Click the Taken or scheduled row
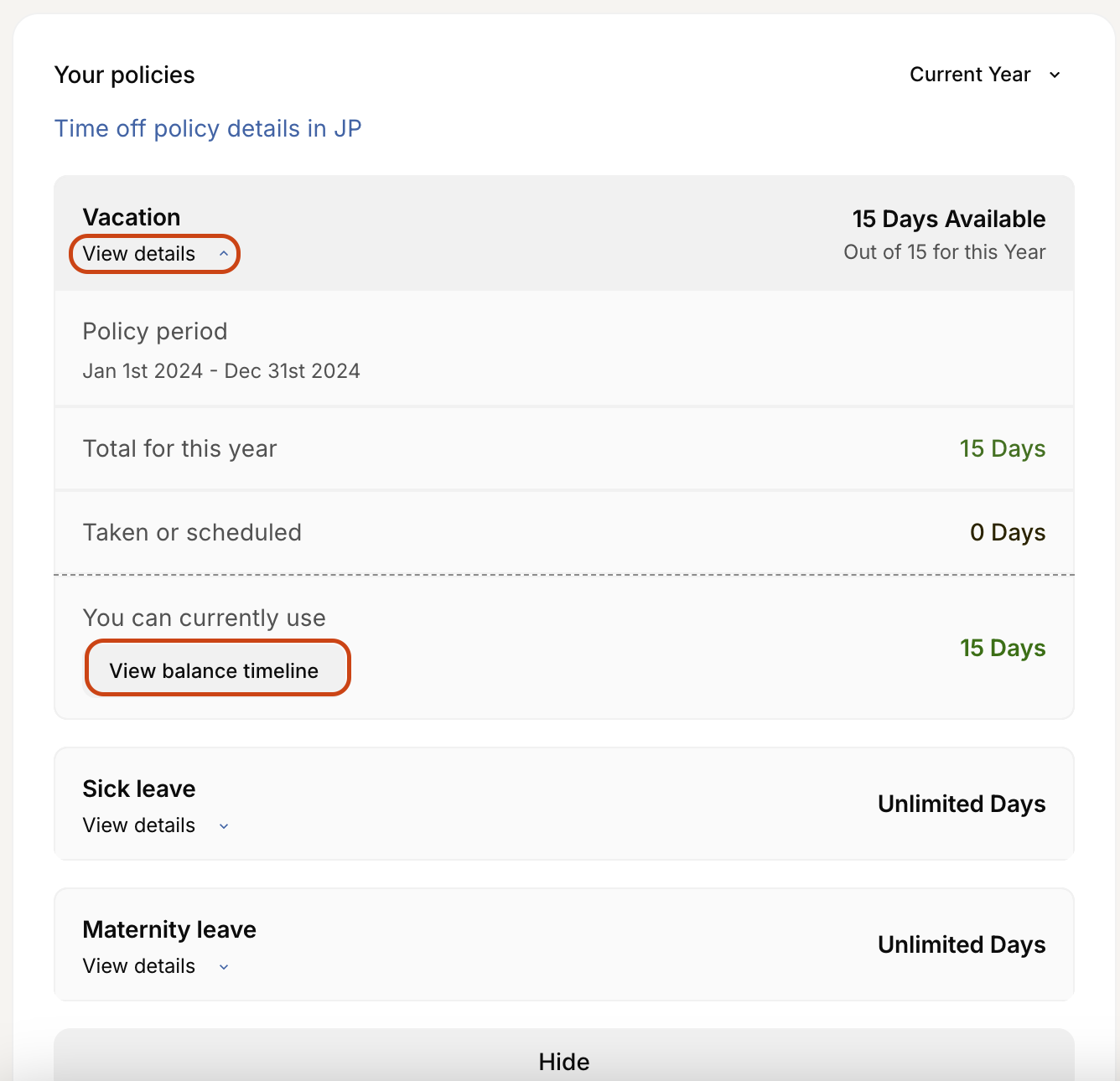1120x1081 pixels. click(x=563, y=533)
